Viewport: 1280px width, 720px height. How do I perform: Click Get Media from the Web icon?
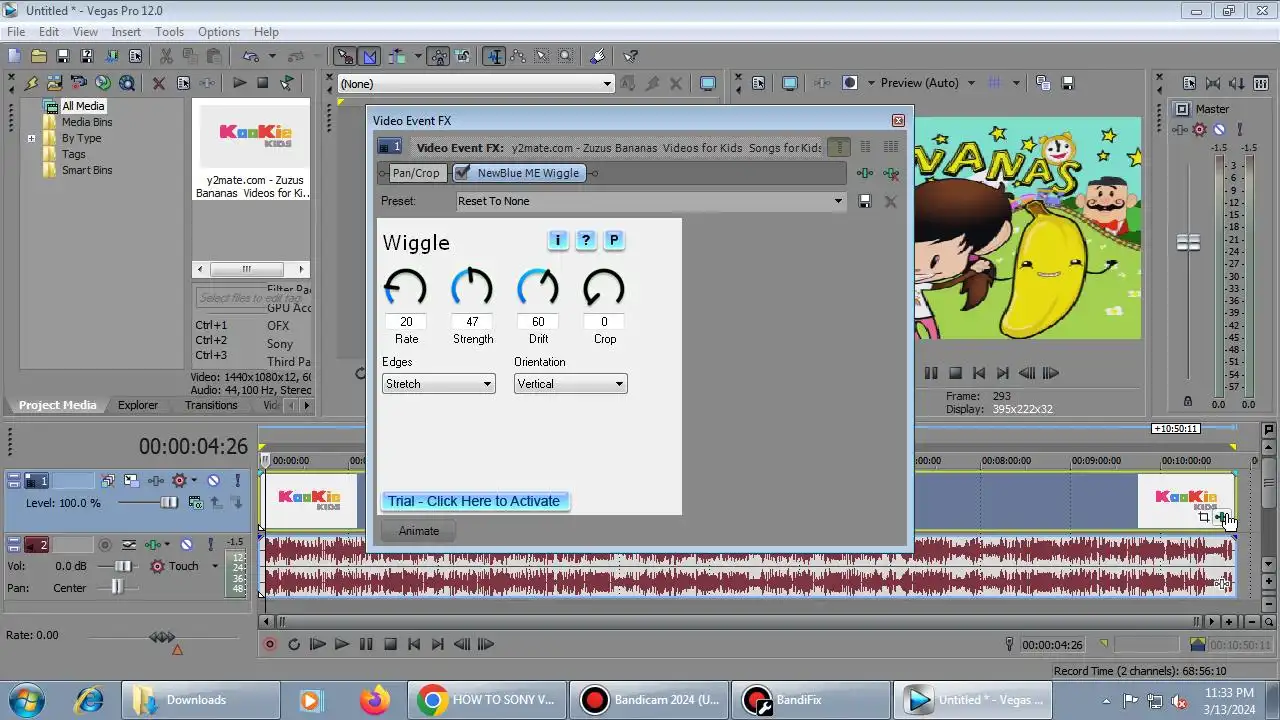coord(127,83)
